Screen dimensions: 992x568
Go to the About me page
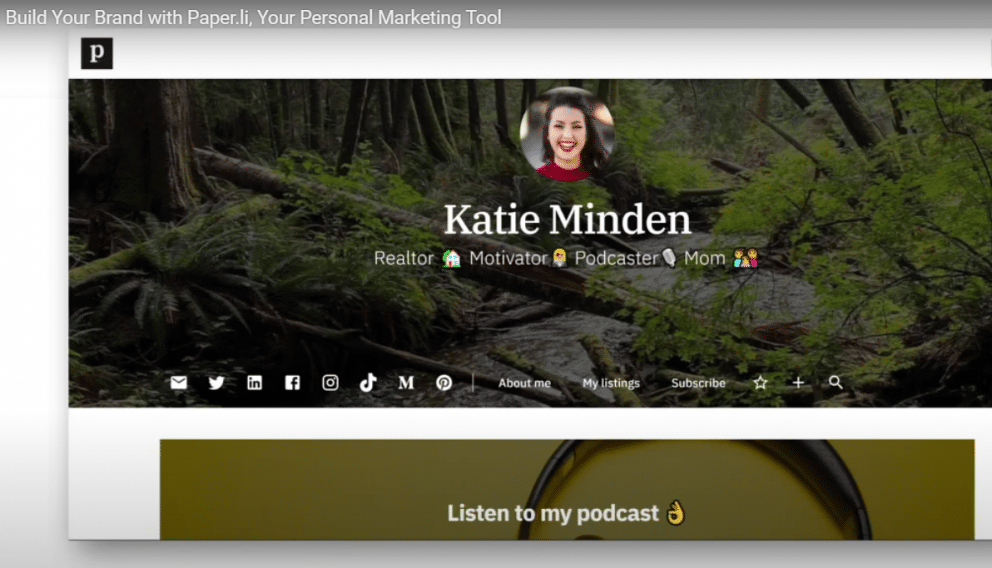pyautogui.click(x=524, y=383)
